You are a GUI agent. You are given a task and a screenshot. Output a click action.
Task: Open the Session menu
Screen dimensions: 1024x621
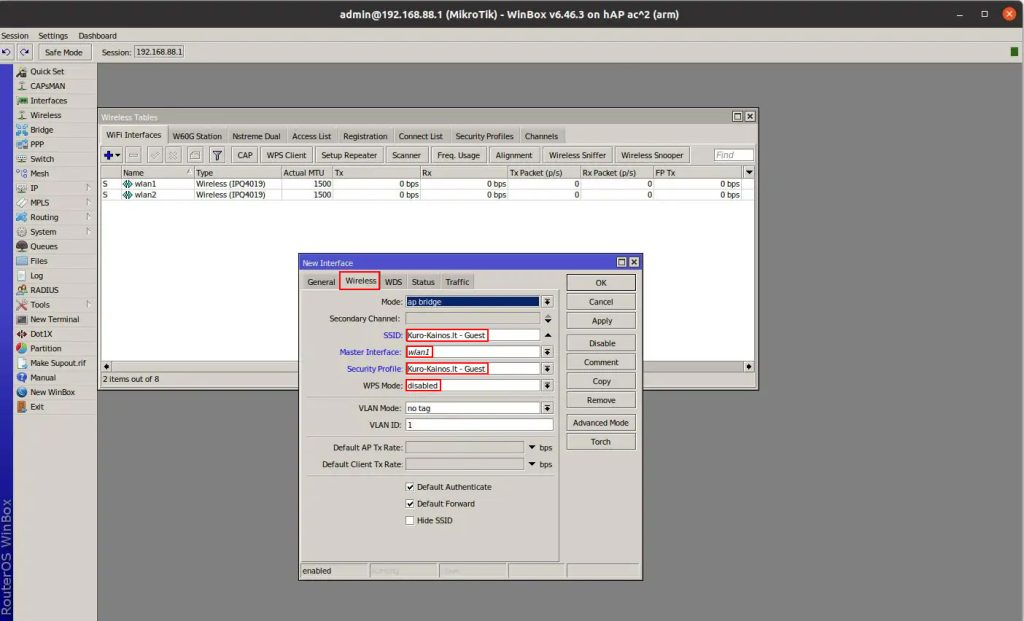click(14, 36)
